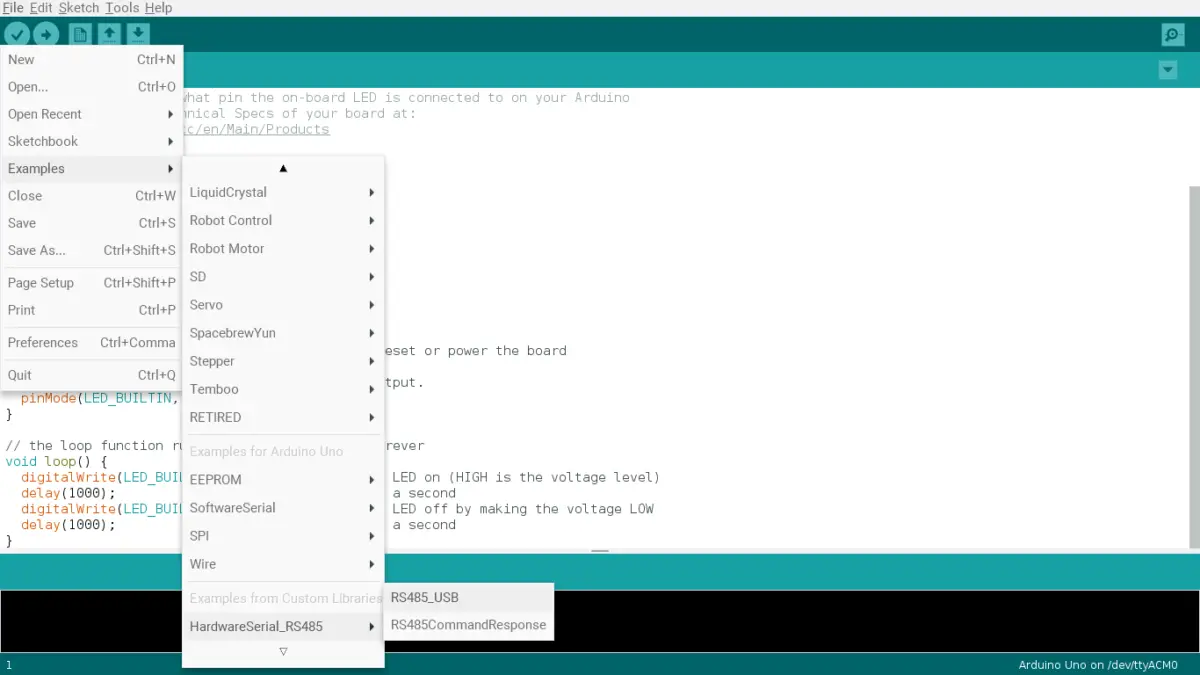Open the Tools menu
1200x675 pixels.
(x=121, y=8)
